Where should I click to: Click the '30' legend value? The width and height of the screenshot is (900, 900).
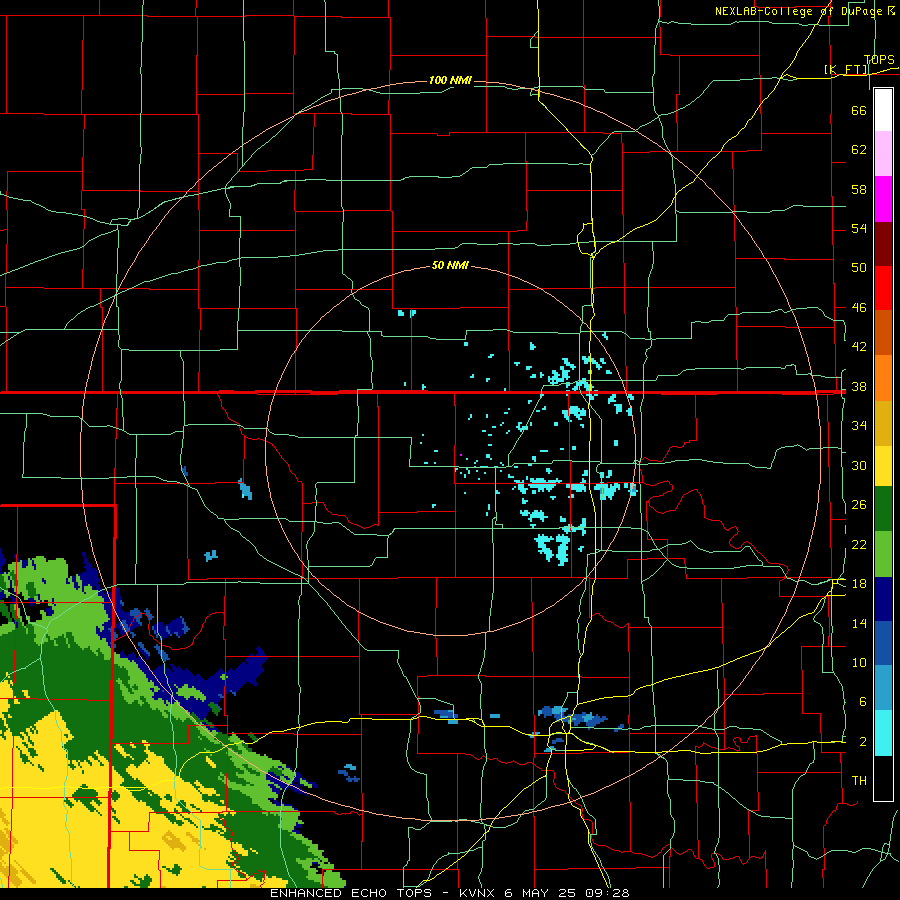tap(859, 465)
